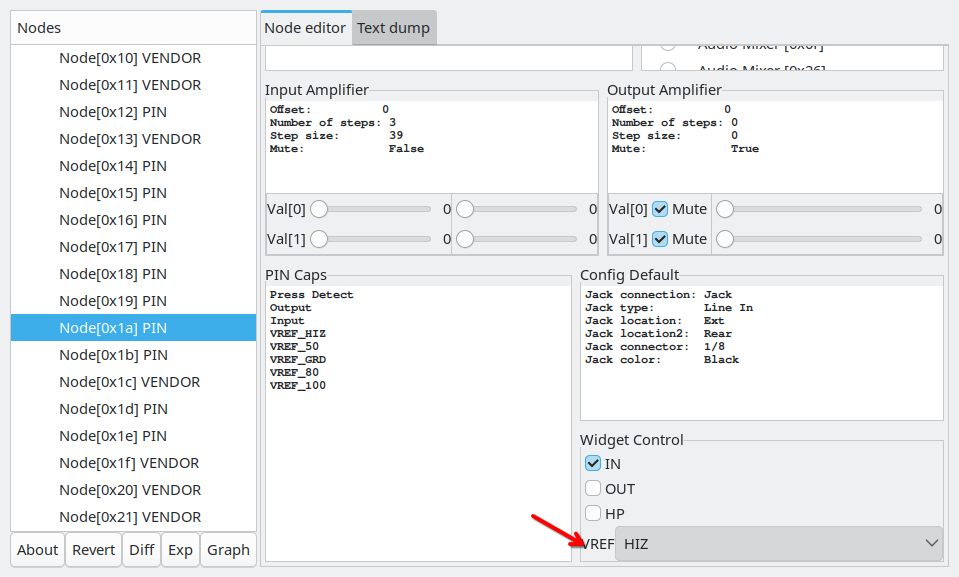Select Node[0x18] PIN row
This screenshot has height=577, width=959.
point(133,274)
